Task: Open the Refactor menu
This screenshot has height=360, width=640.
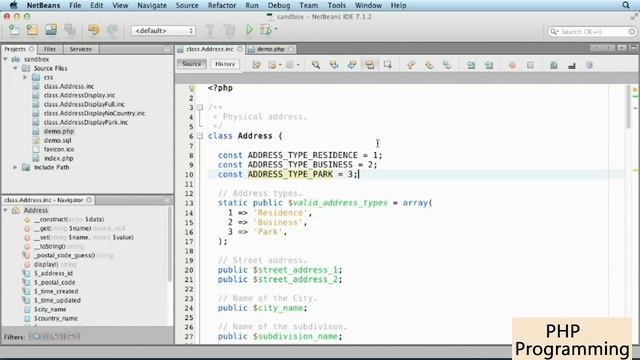Action: click(222, 5)
